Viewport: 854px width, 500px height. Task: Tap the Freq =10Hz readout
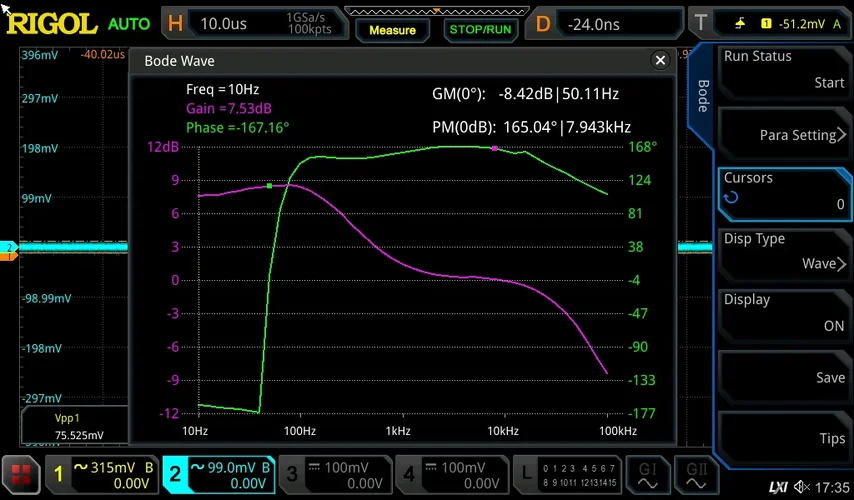[x=222, y=89]
